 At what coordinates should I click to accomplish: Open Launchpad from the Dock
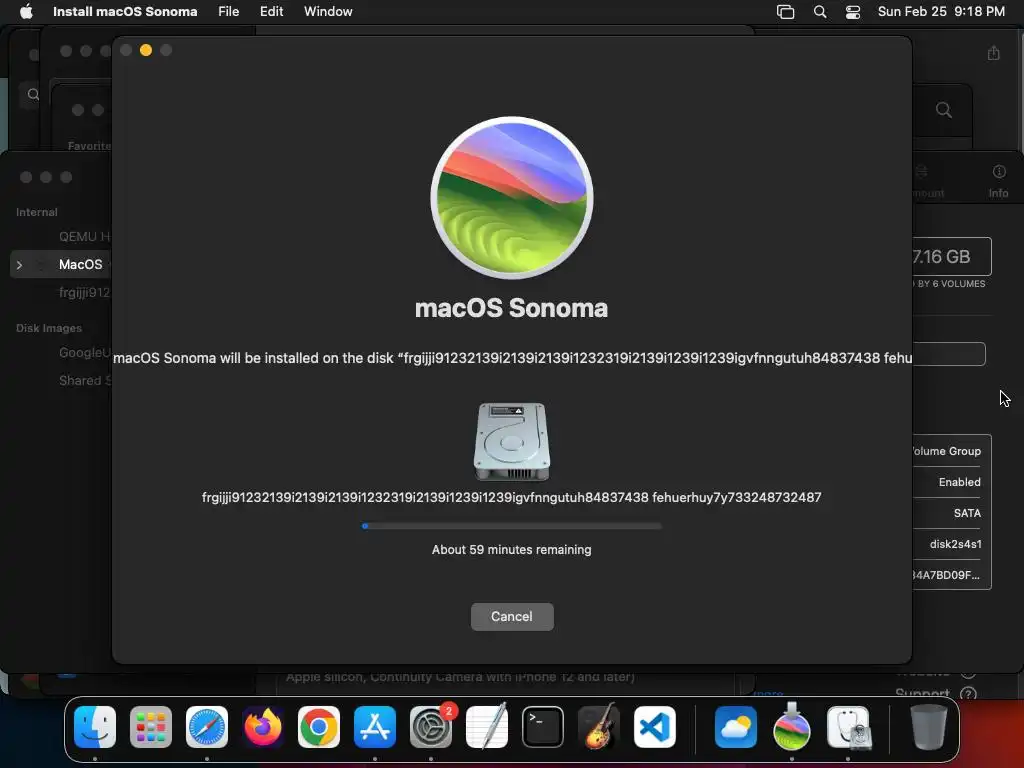point(151,727)
